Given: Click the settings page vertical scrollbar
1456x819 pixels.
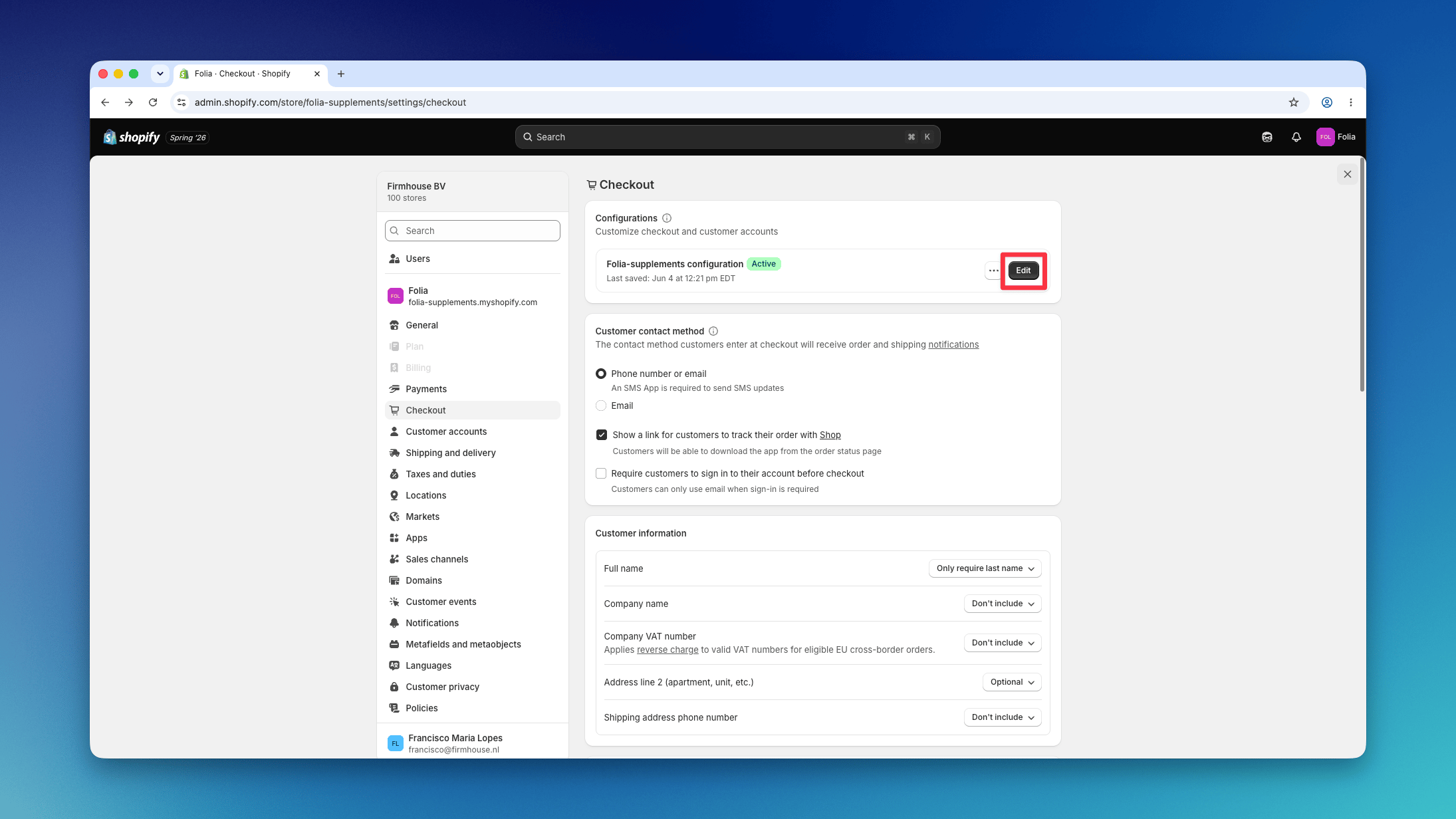Looking at the screenshot, I should point(1362,275).
